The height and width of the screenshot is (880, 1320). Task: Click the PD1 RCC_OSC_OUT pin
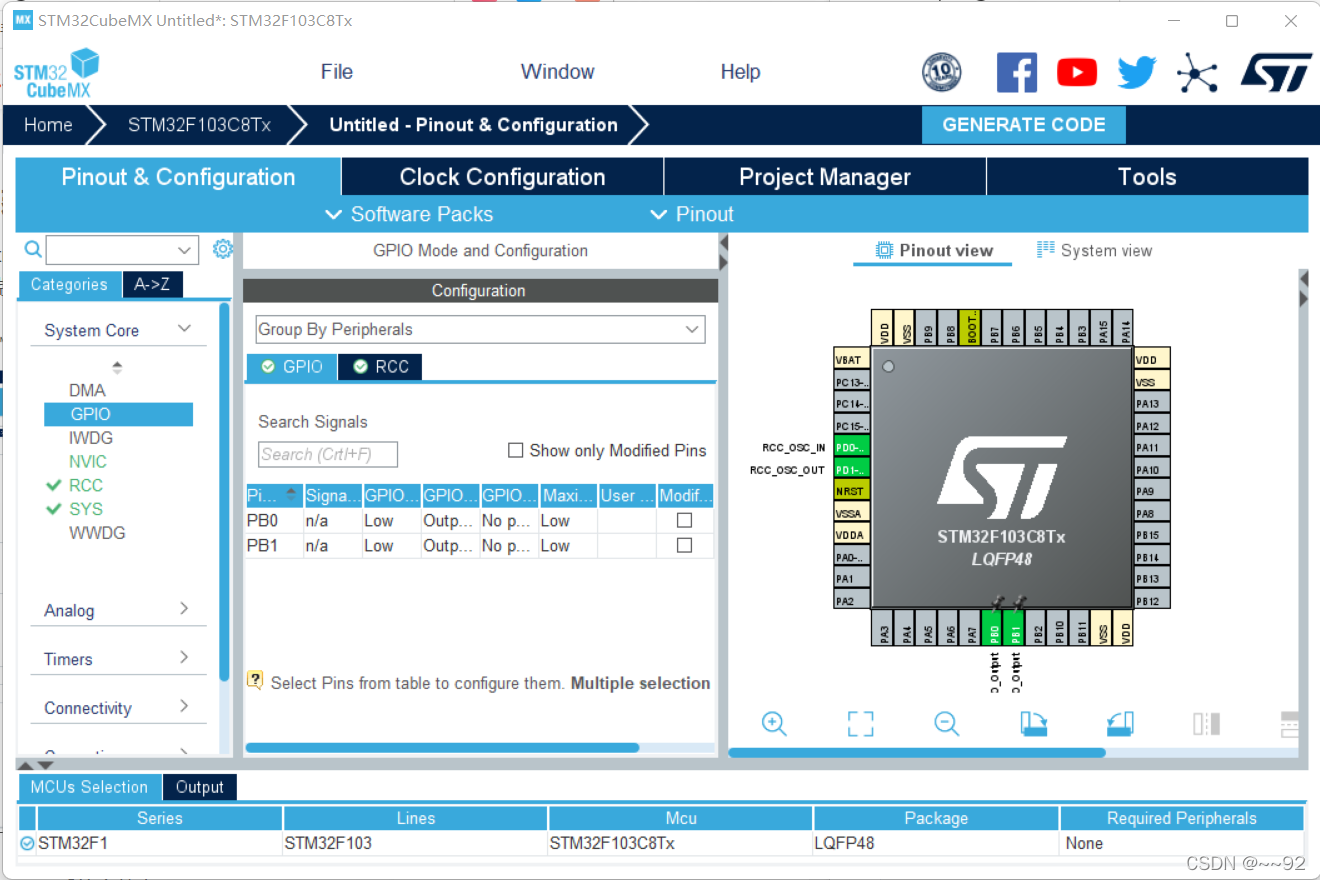click(852, 470)
